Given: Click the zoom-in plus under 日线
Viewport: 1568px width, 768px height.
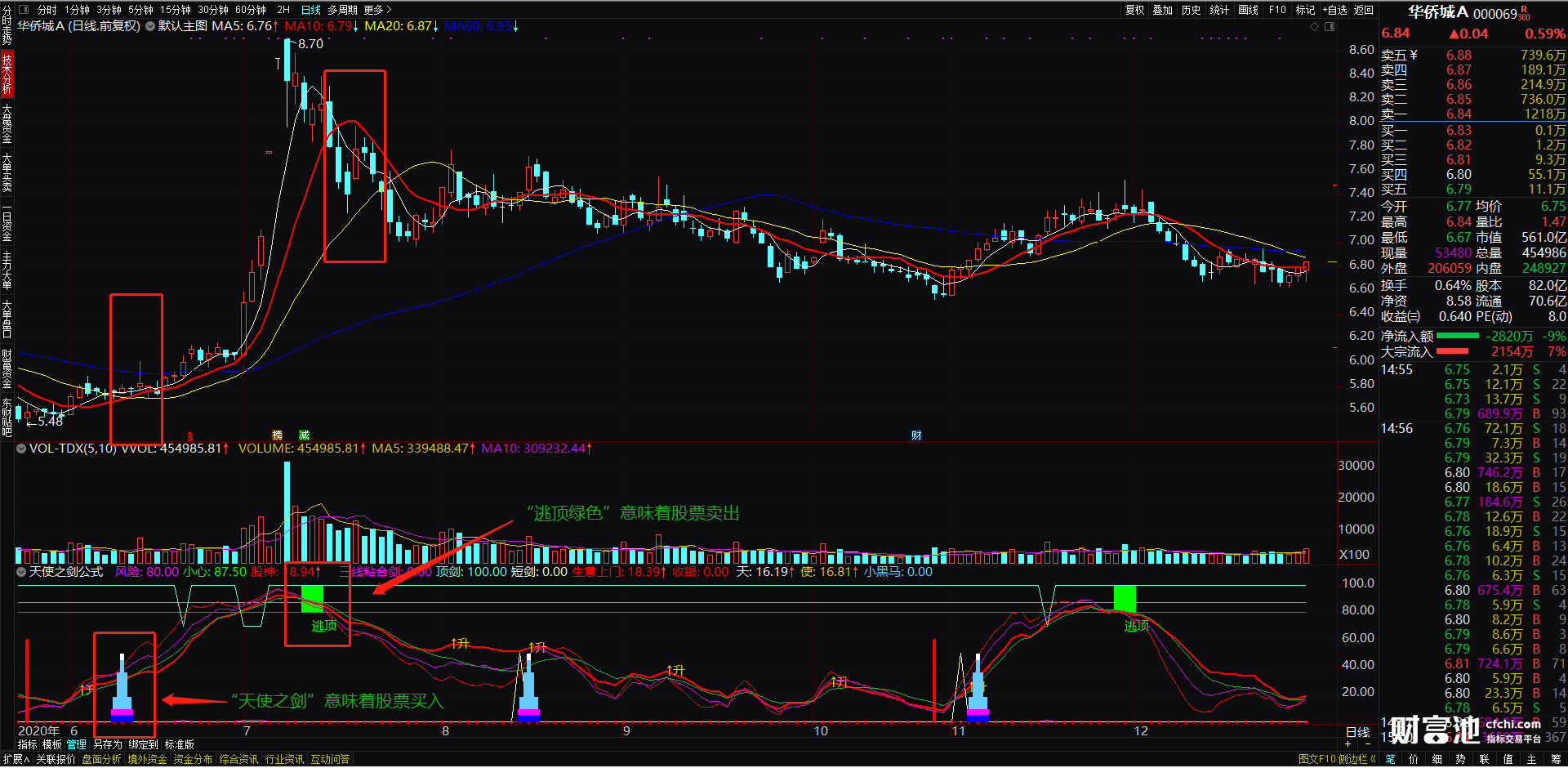Looking at the screenshot, I should [1348, 743].
